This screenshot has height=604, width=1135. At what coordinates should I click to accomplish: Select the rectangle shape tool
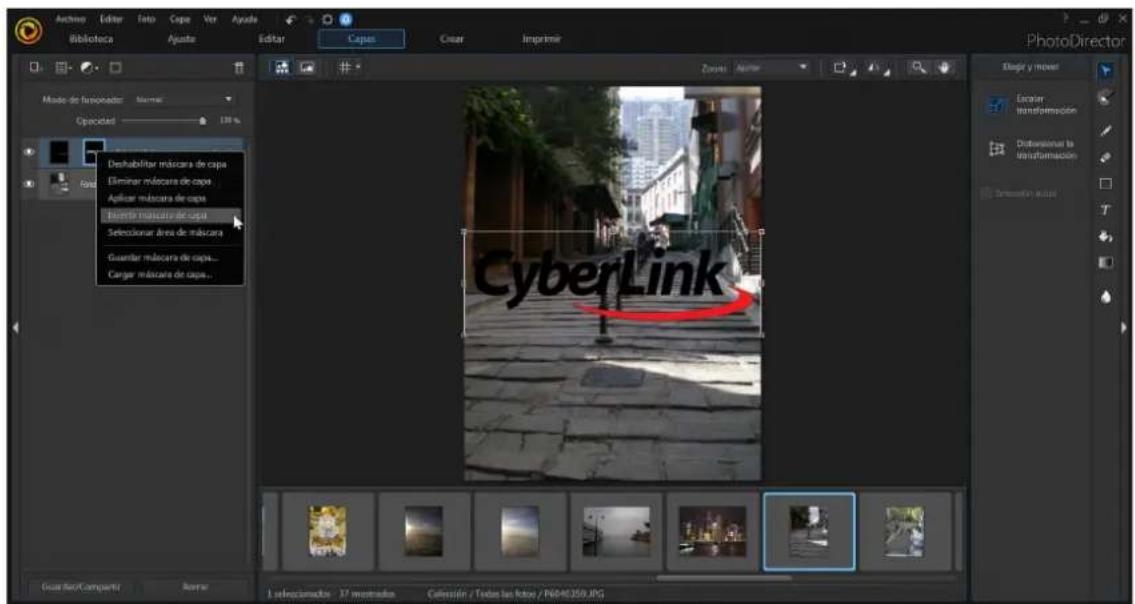pos(1106,183)
